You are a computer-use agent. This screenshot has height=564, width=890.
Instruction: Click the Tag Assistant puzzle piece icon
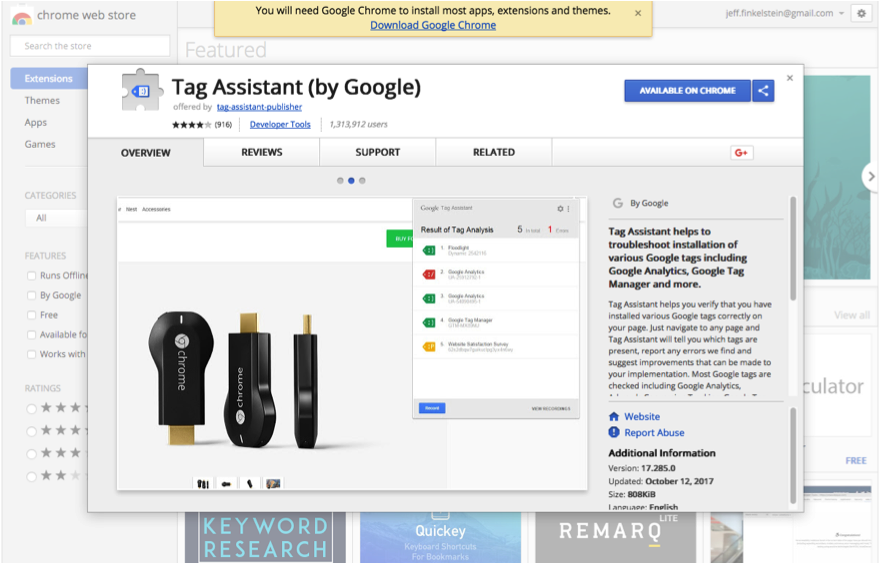[141, 90]
